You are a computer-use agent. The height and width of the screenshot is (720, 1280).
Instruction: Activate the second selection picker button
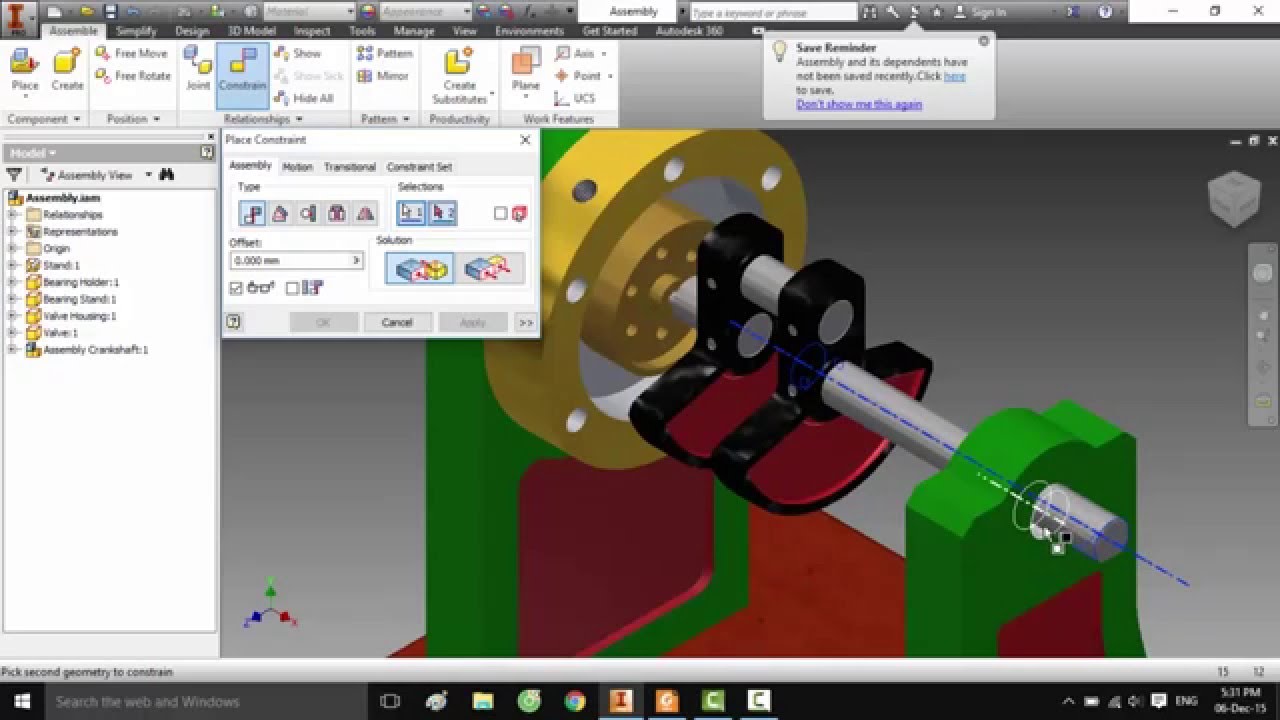pyautogui.click(x=442, y=213)
